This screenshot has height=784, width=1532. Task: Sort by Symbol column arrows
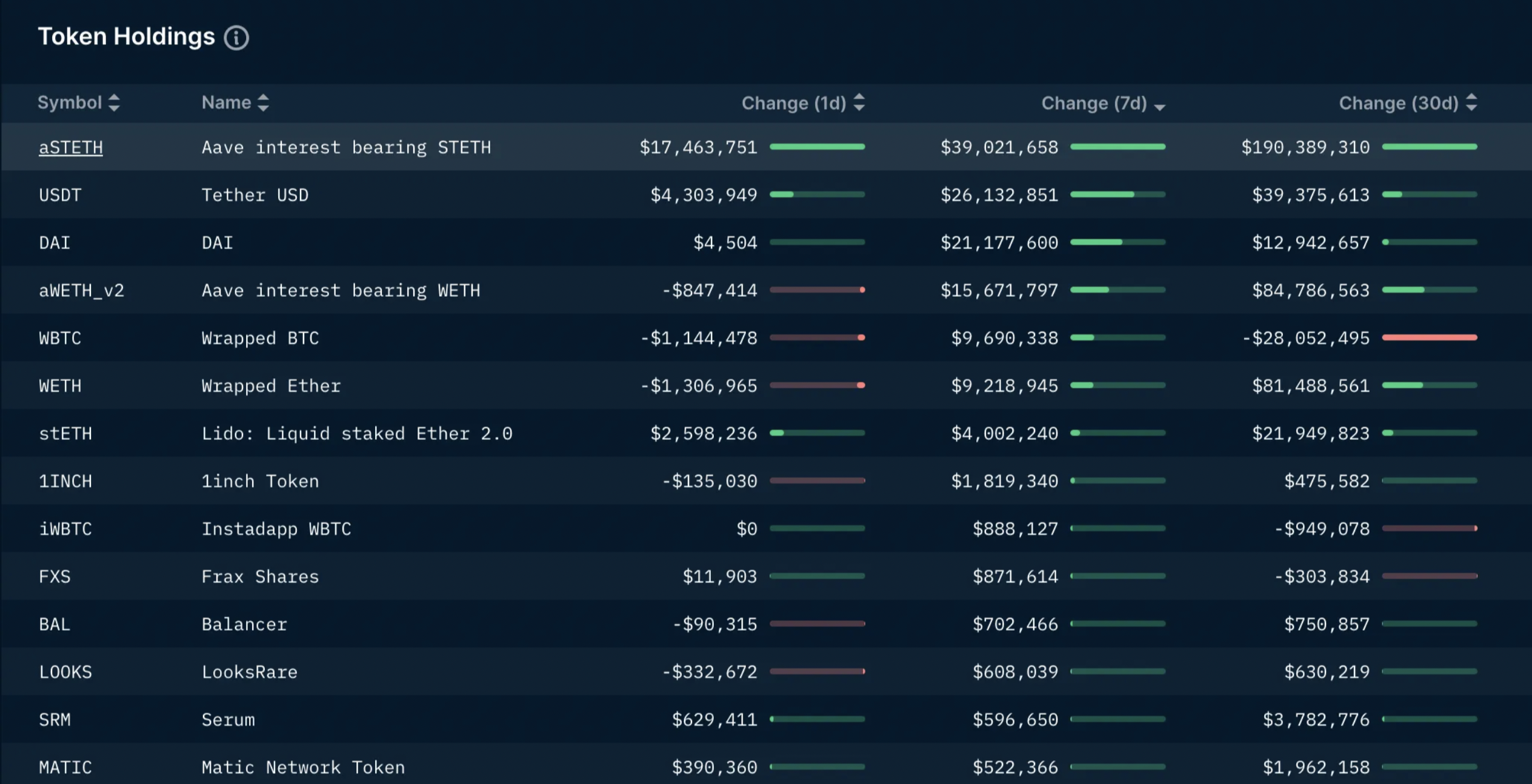(x=114, y=103)
